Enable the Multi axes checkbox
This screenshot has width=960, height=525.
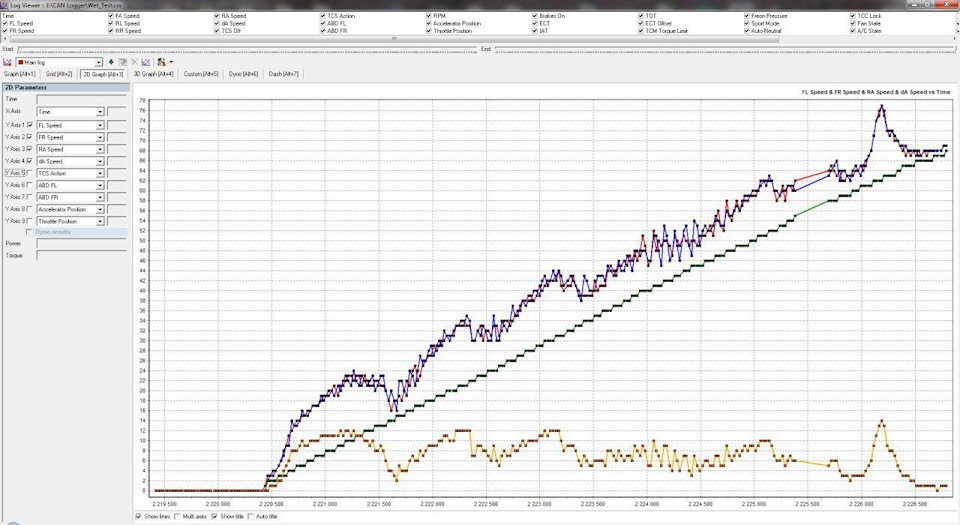177,516
